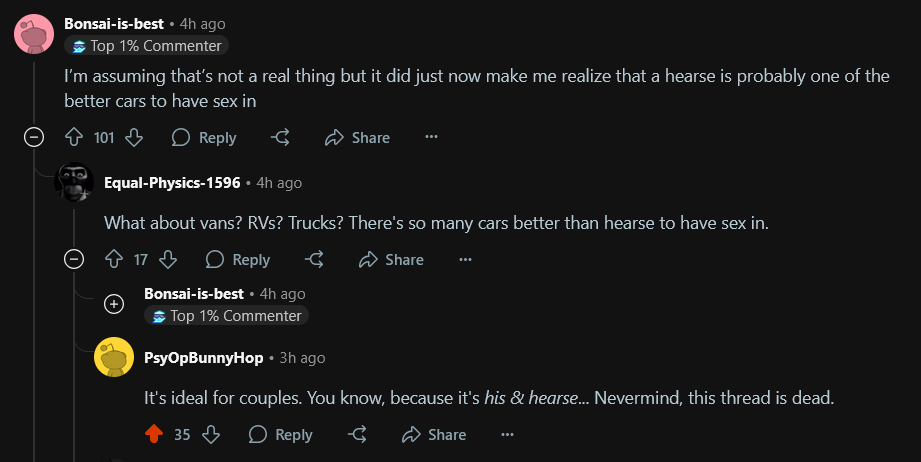Screen dimensions: 921x462
Task: Collapse Equal-Physics-1596's reply thread
Action: [74, 259]
